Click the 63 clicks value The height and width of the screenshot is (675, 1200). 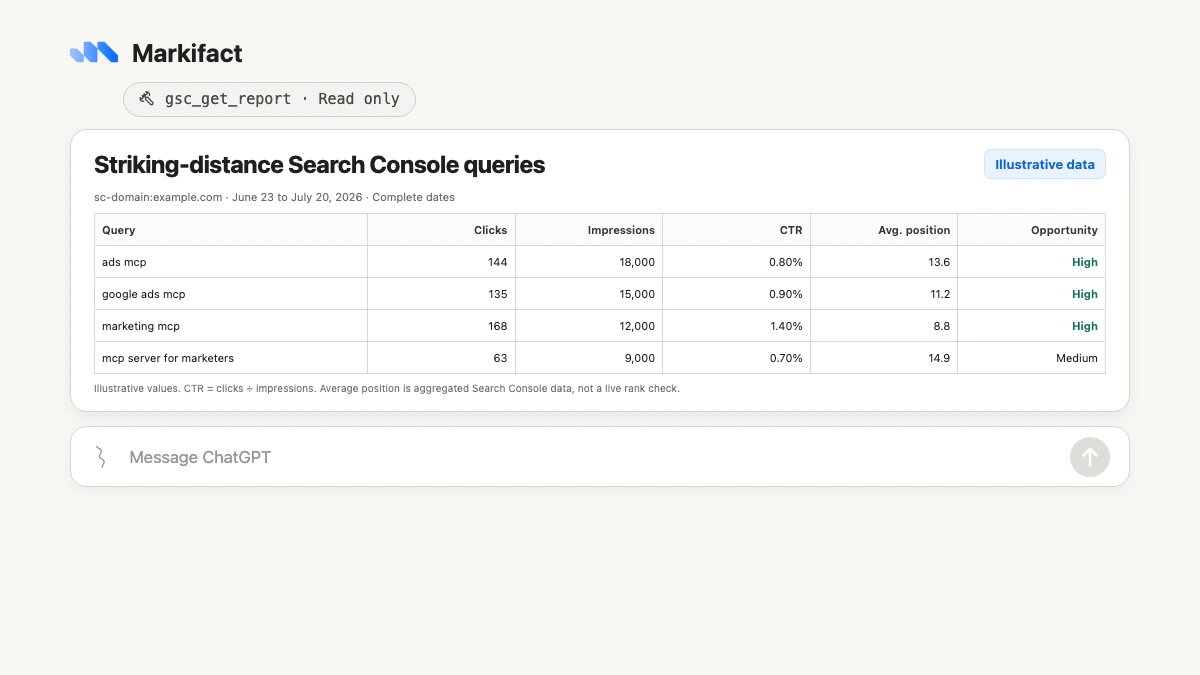coord(500,358)
